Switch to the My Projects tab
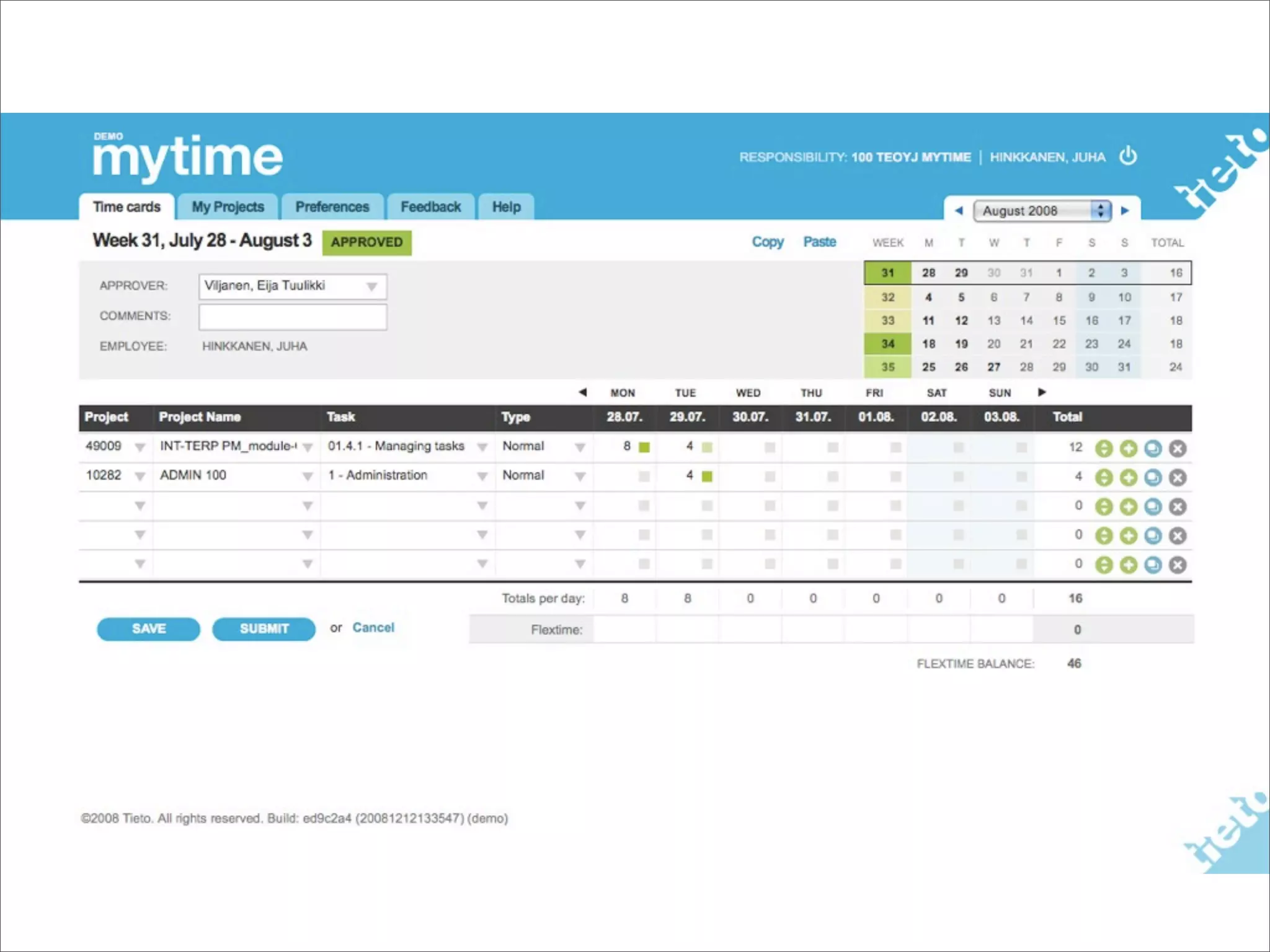Screen dimensions: 1270x952 228,207
